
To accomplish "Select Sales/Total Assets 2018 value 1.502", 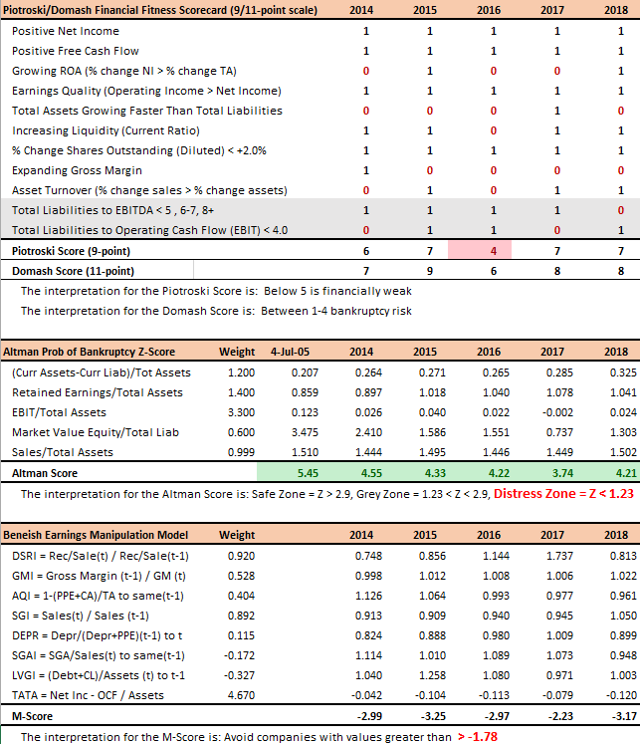I will pos(623,452).
